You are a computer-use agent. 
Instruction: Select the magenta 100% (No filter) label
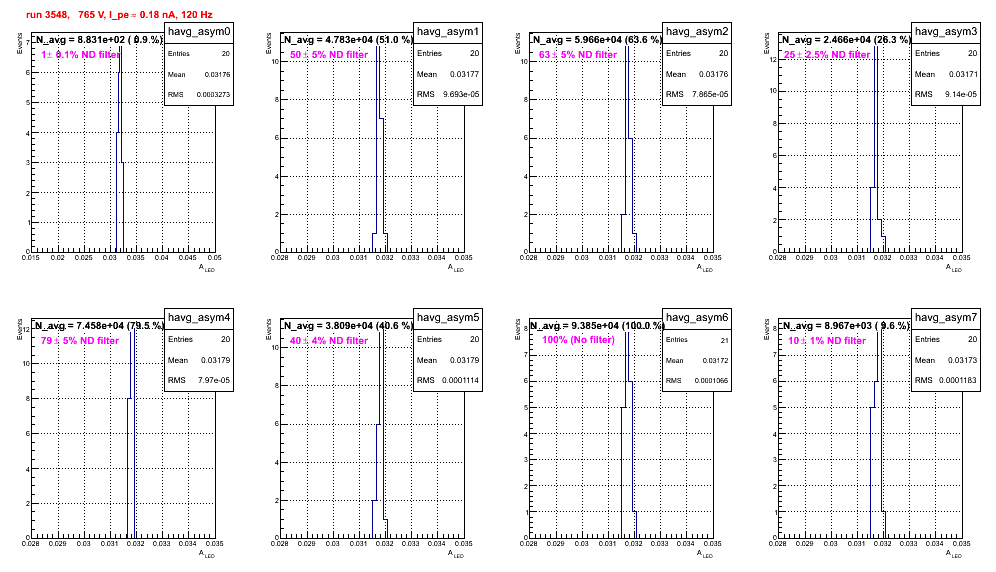tap(579, 340)
